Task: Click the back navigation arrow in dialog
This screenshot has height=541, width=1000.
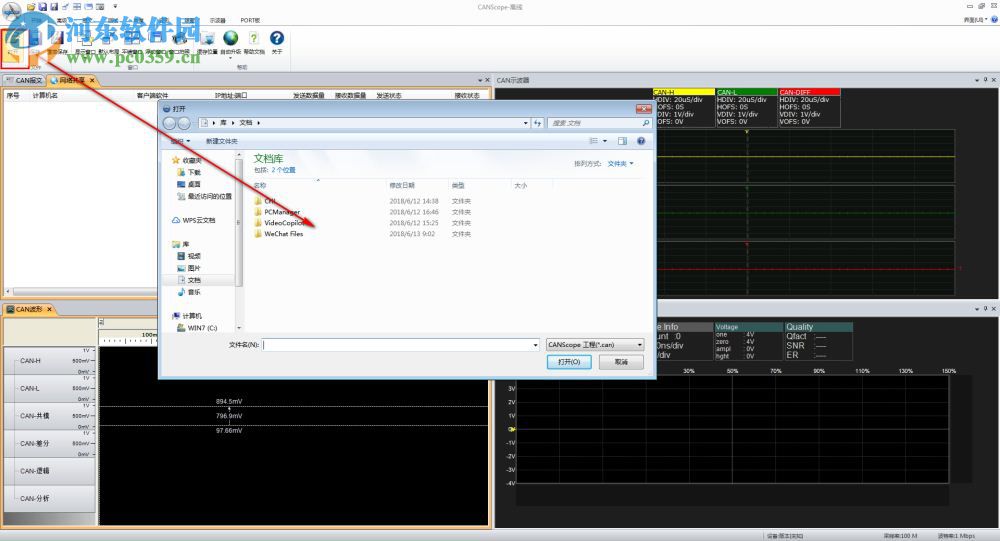Action: pos(169,123)
